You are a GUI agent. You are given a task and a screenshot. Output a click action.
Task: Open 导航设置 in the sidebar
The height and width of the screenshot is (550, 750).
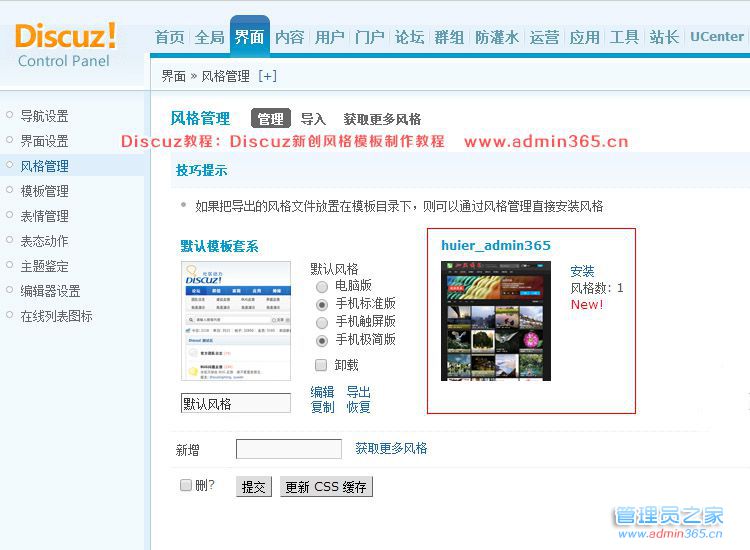click(x=44, y=116)
